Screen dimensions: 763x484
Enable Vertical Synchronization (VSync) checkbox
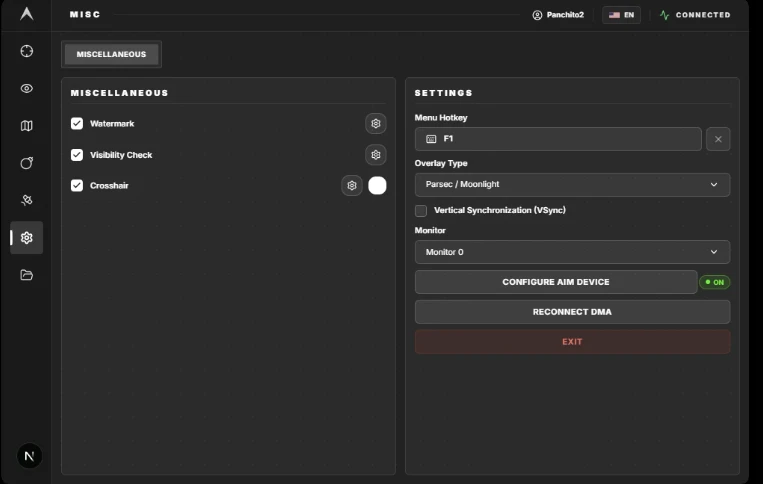pos(421,211)
